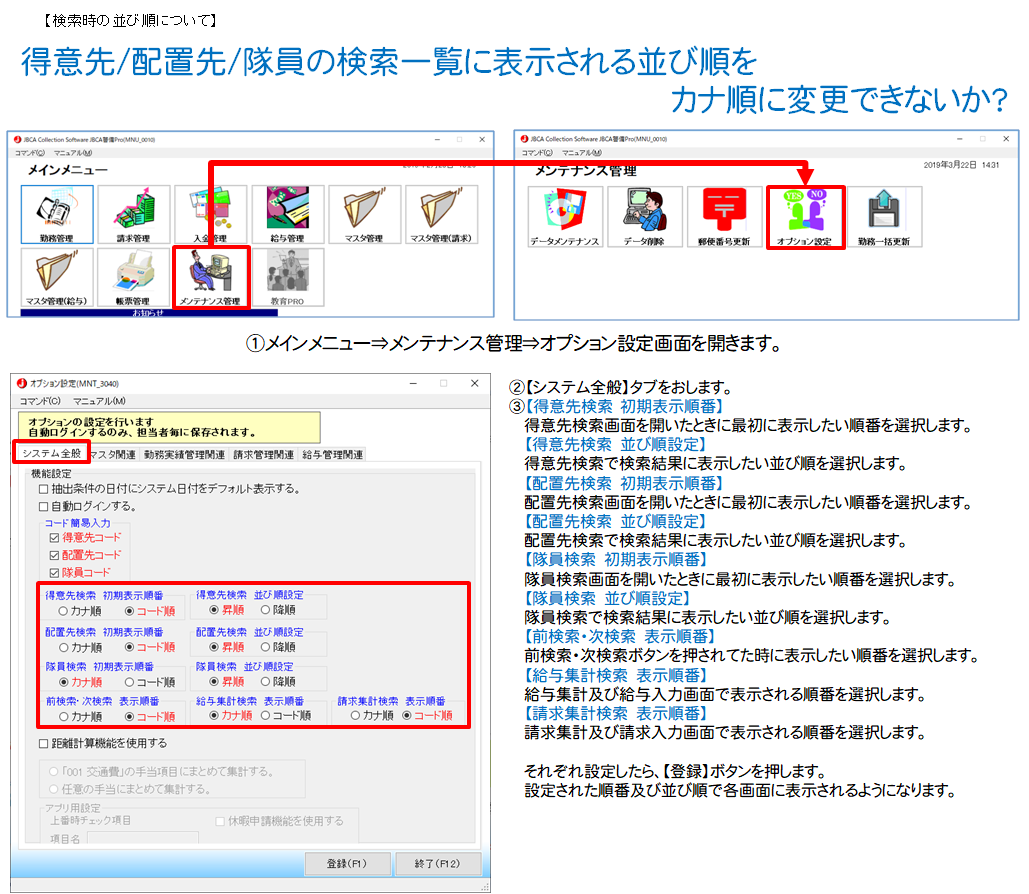1029x894 pixels.
Task: Open the オプション設定 icon
Action: (x=805, y=217)
